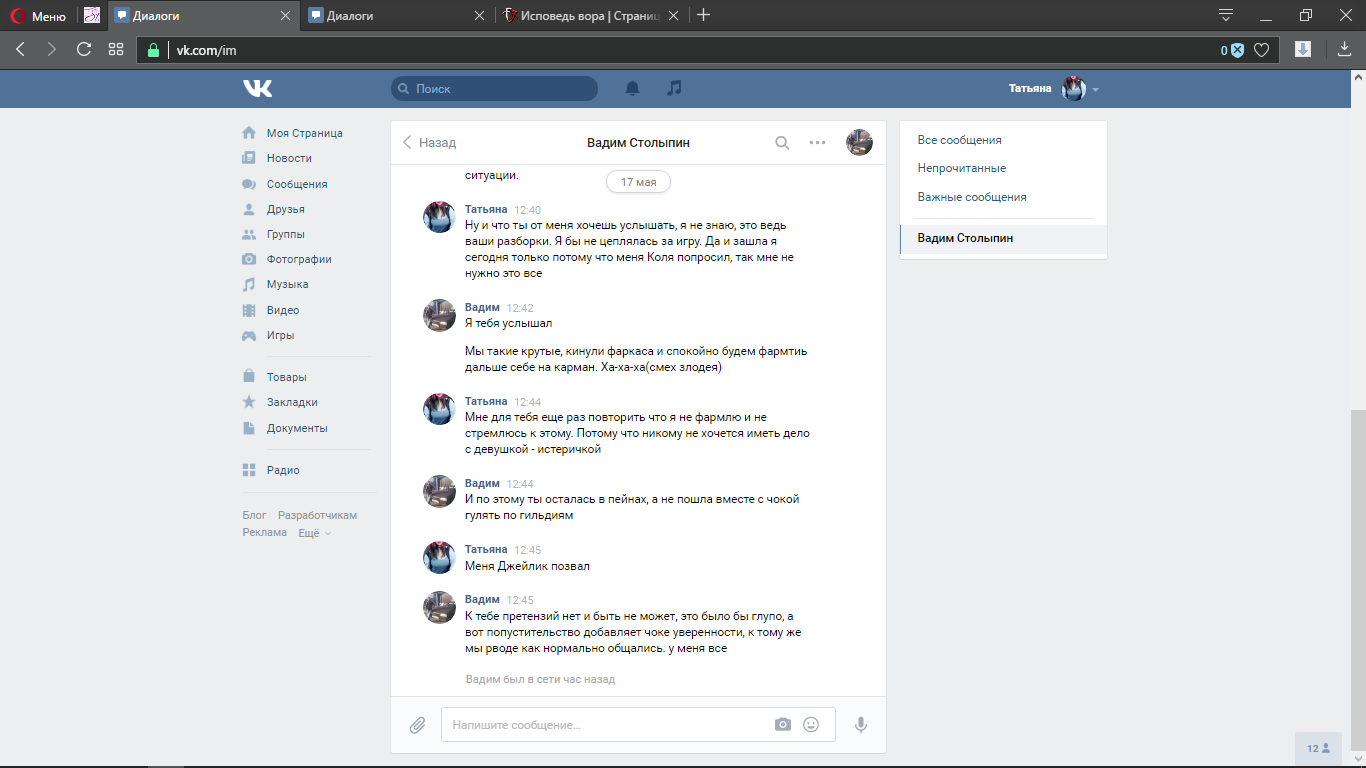
Task: Open Моя Страница in sidebar
Action: click(304, 133)
